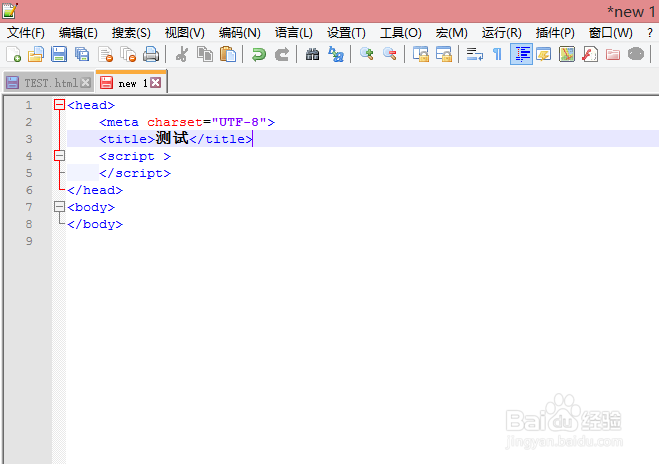
Task: Open the ? help menu
Action: (x=650, y=32)
